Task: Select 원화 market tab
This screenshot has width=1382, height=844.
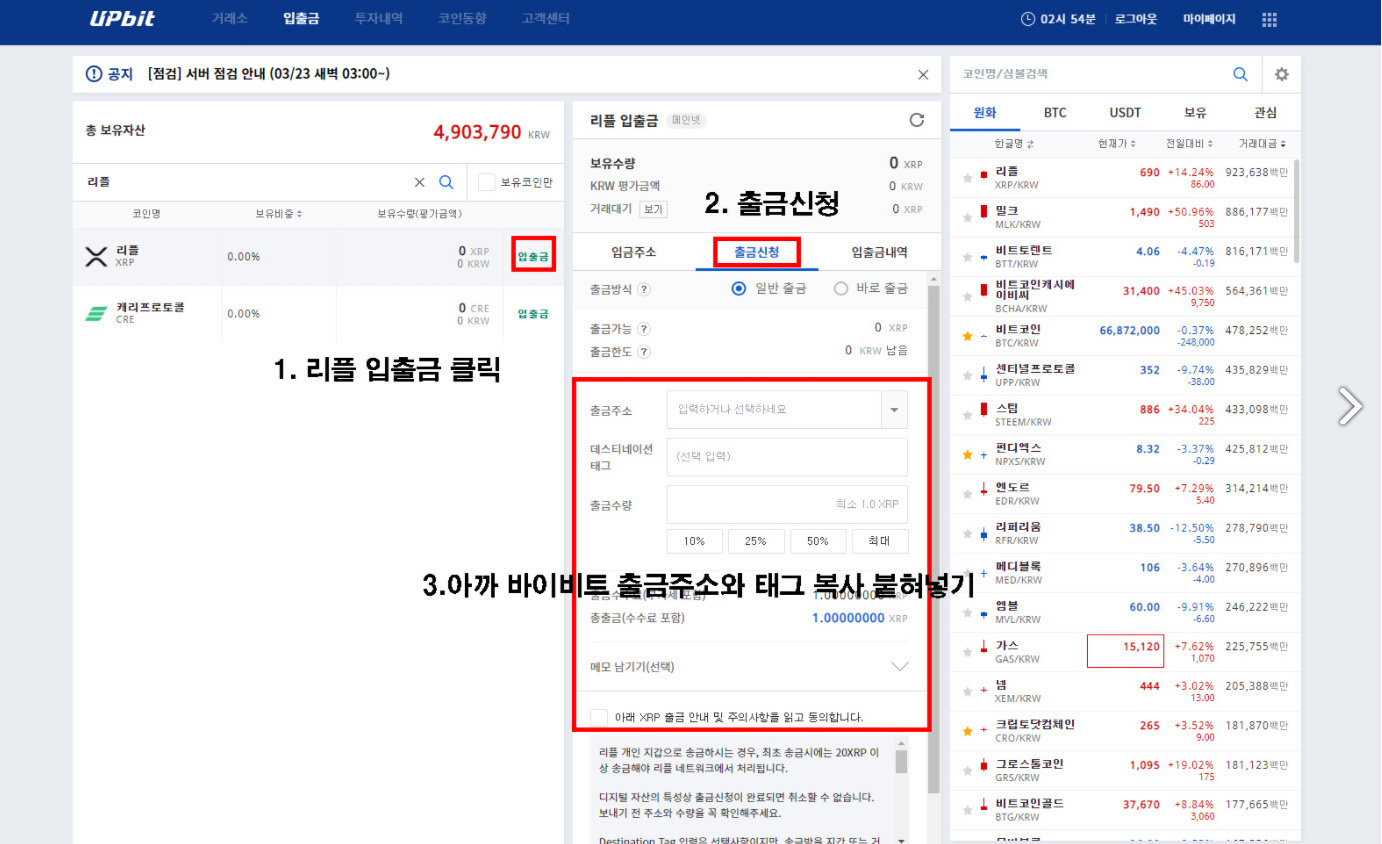Action: [985, 113]
